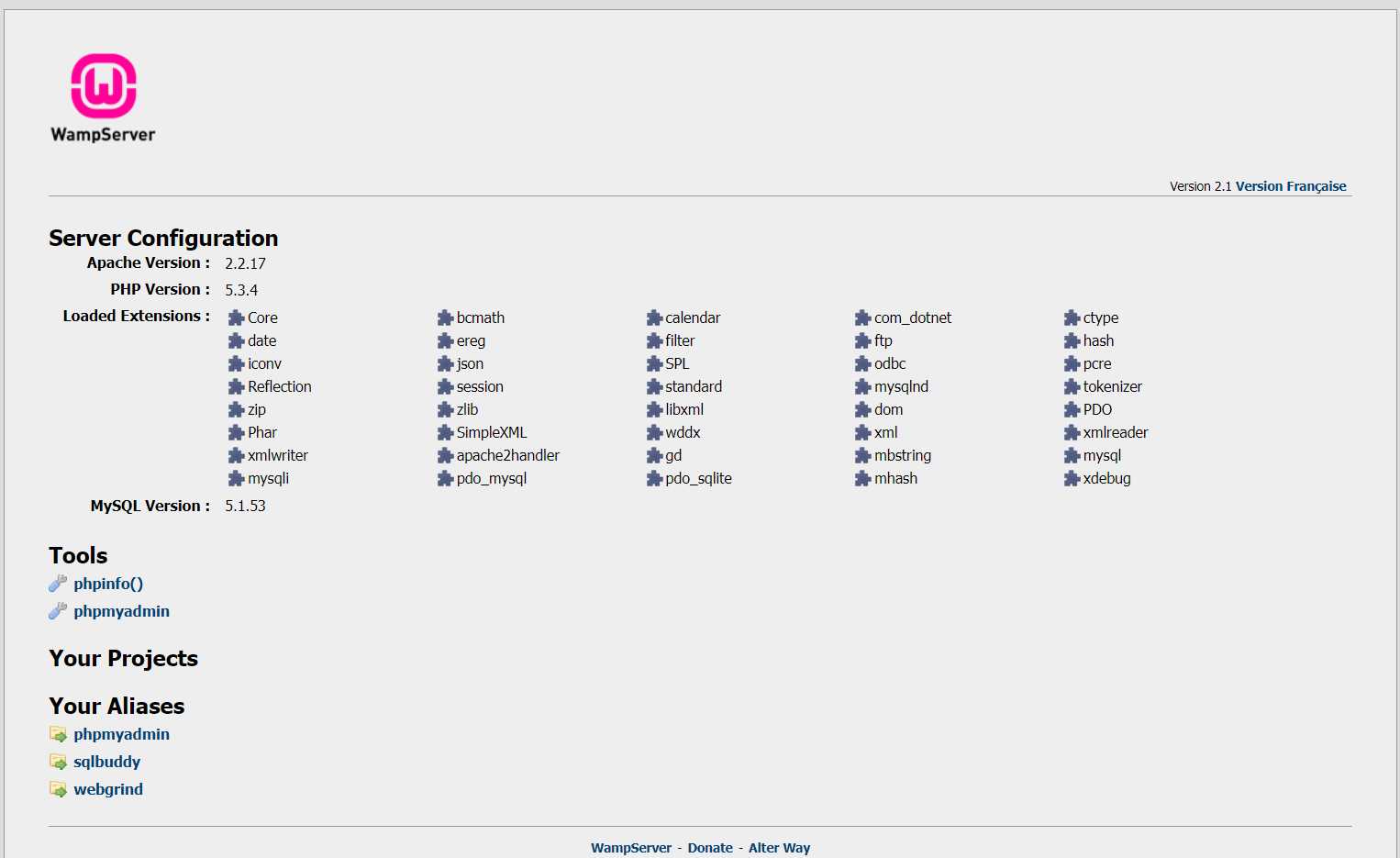Viewport: 1400px width, 858px height.
Task: Open the webgrind alias
Action: [x=108, y=789]
